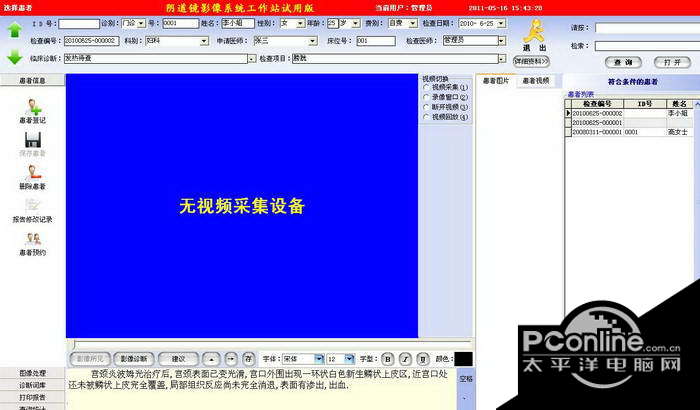Open the 性别 dropdown showing 女

[300, 23]
